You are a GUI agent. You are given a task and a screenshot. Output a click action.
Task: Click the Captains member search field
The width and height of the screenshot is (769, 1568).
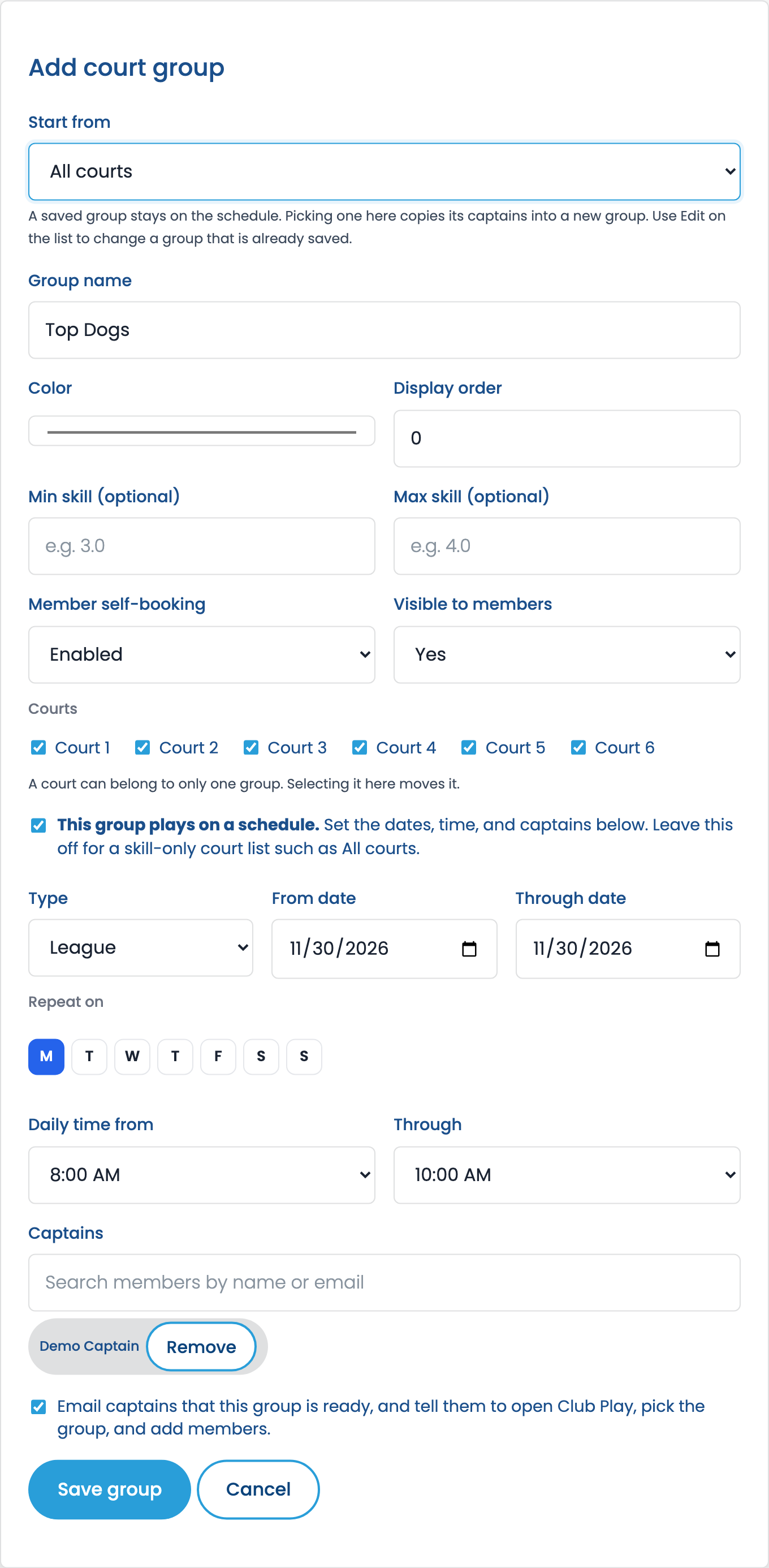point(384,1282)
